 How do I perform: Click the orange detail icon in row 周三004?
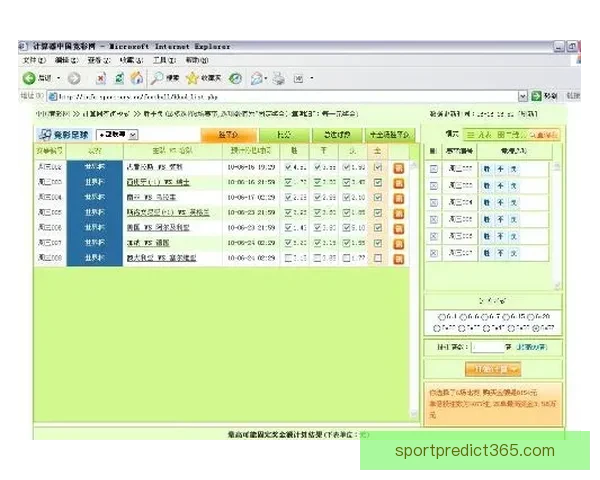pyautogui.click(x=399, y=198)
